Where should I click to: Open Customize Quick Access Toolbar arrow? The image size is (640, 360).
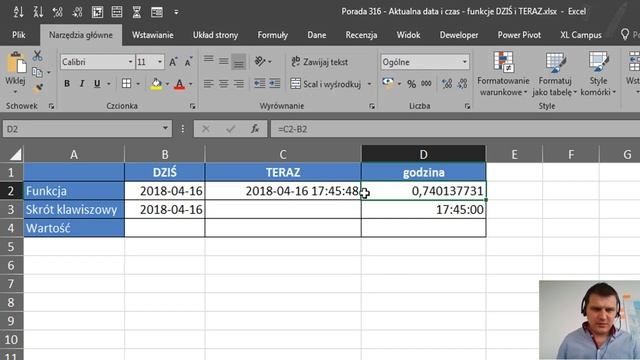(176, 12)
